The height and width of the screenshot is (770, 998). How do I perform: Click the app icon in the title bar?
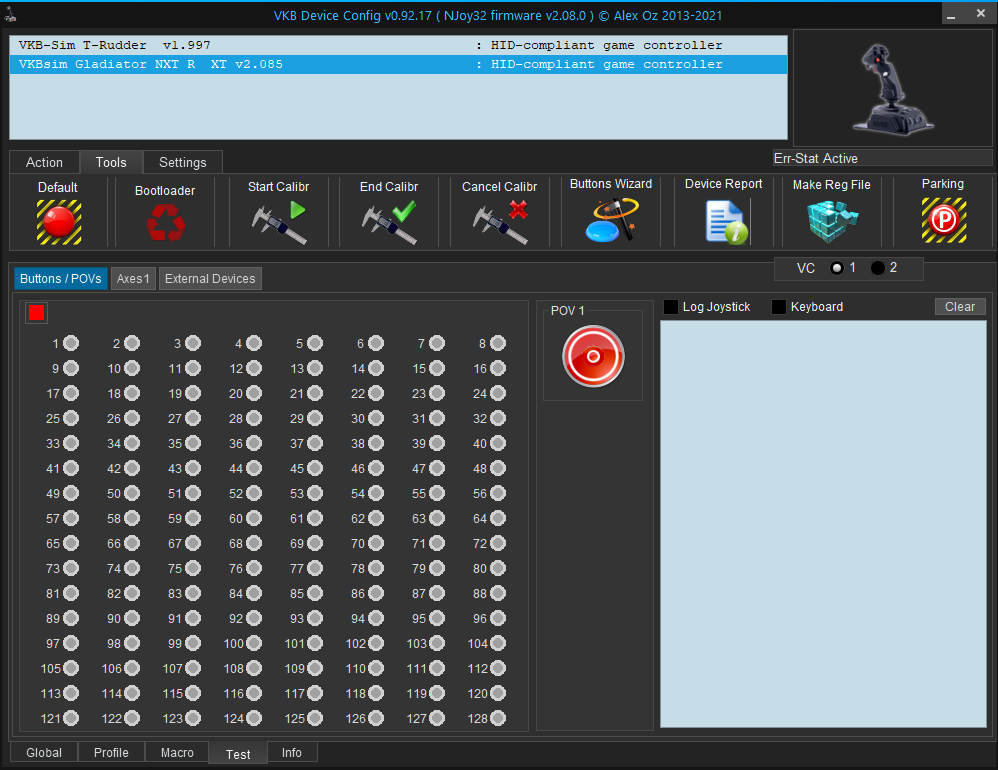[x=10, y=15]
